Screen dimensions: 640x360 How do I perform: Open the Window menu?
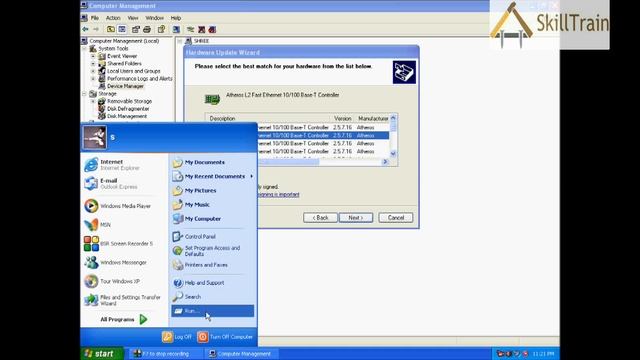point(155,18)
